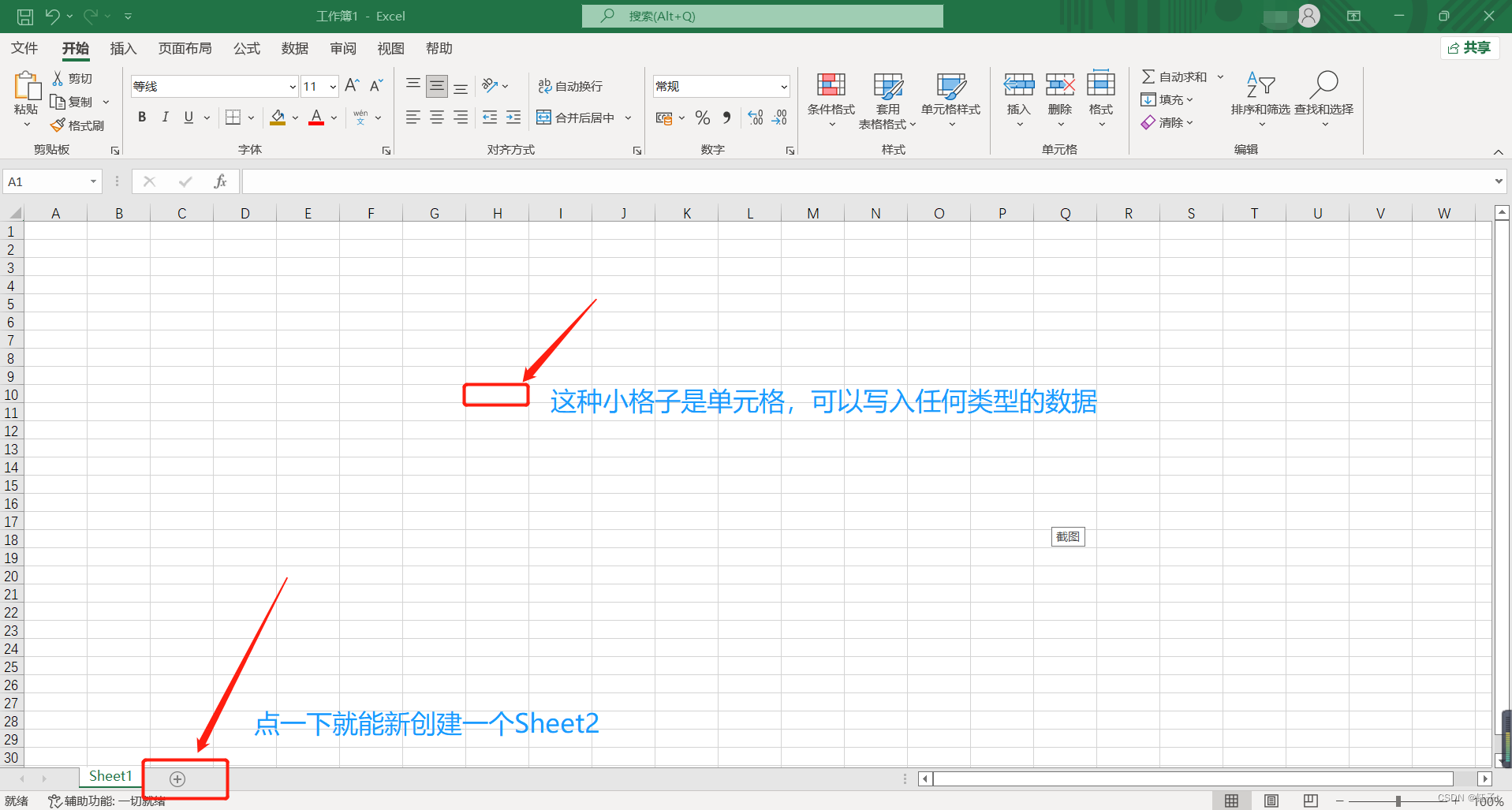Toggle middle vertical alignment
Viewport: 1512px width, 810px height.
pyautogui.click(x=436, y=85)
